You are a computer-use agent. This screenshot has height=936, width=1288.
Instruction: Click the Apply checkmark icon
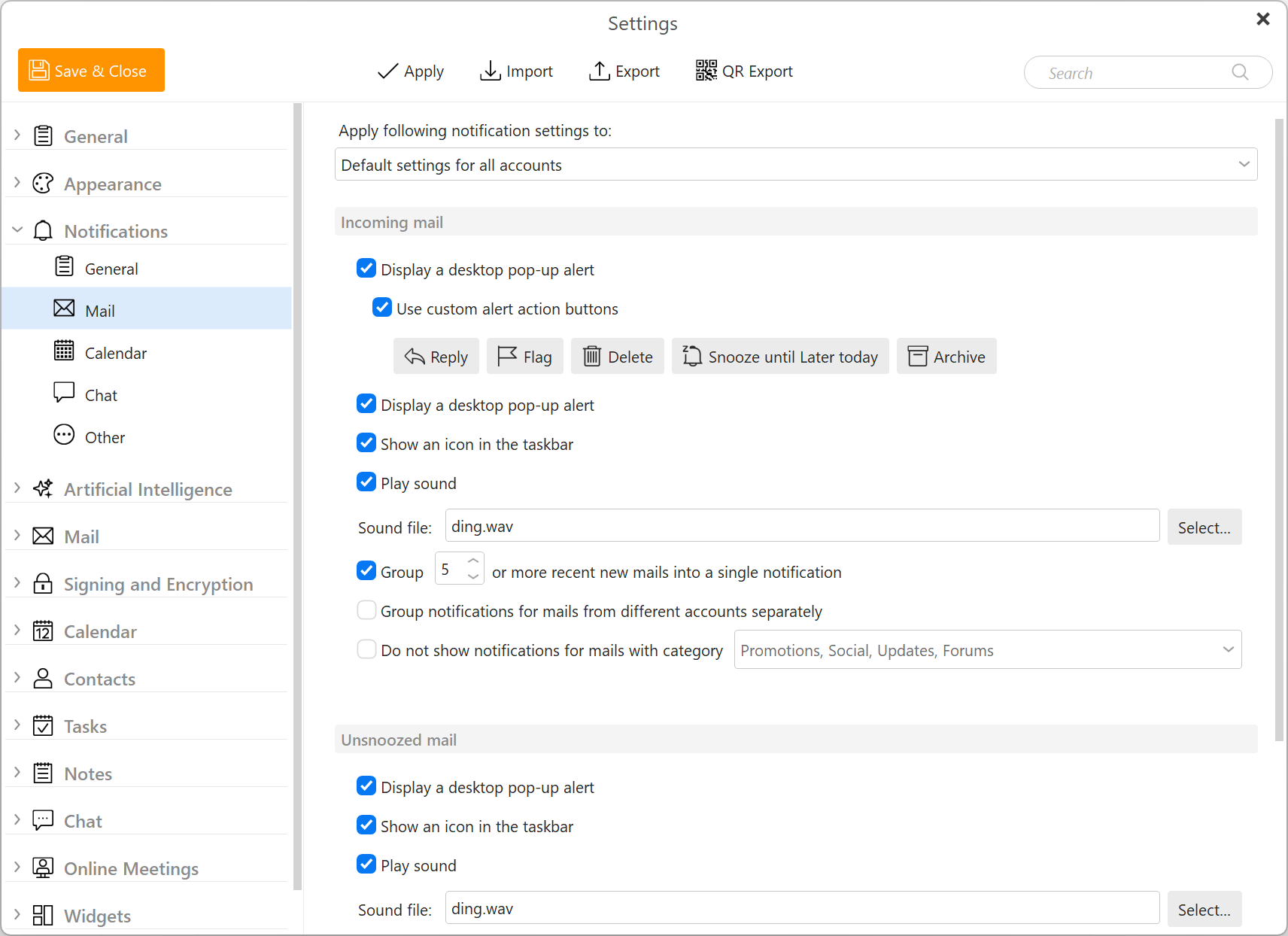click(387, 71)
